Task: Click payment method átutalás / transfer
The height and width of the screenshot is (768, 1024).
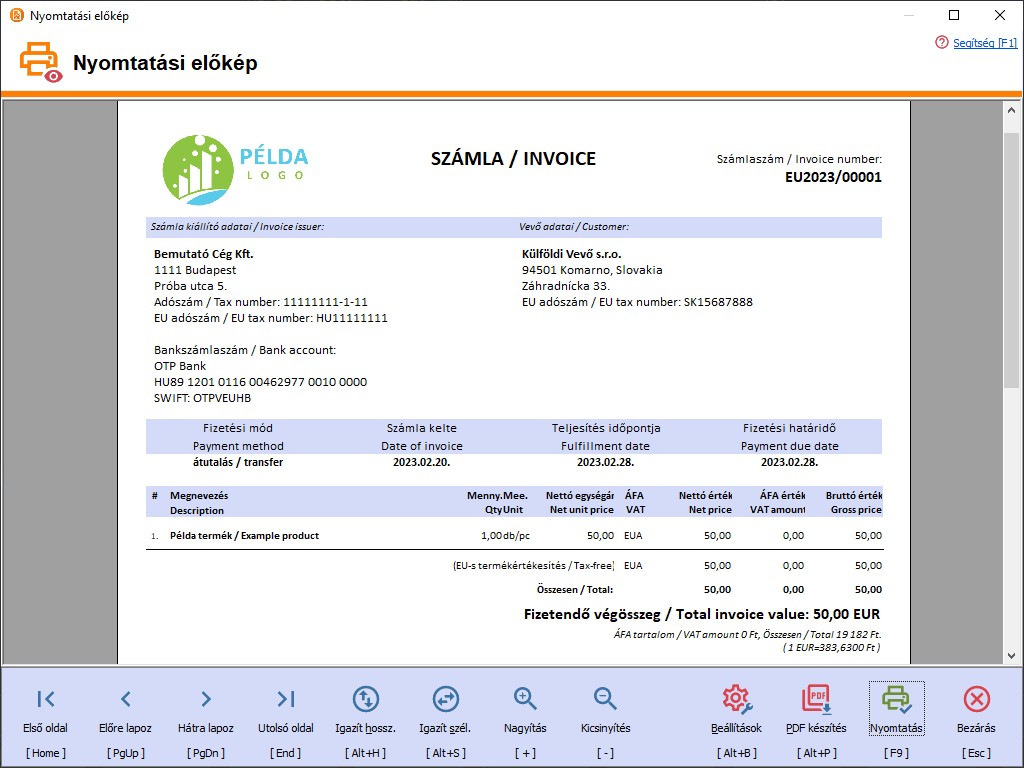Action: pos(238,462)
